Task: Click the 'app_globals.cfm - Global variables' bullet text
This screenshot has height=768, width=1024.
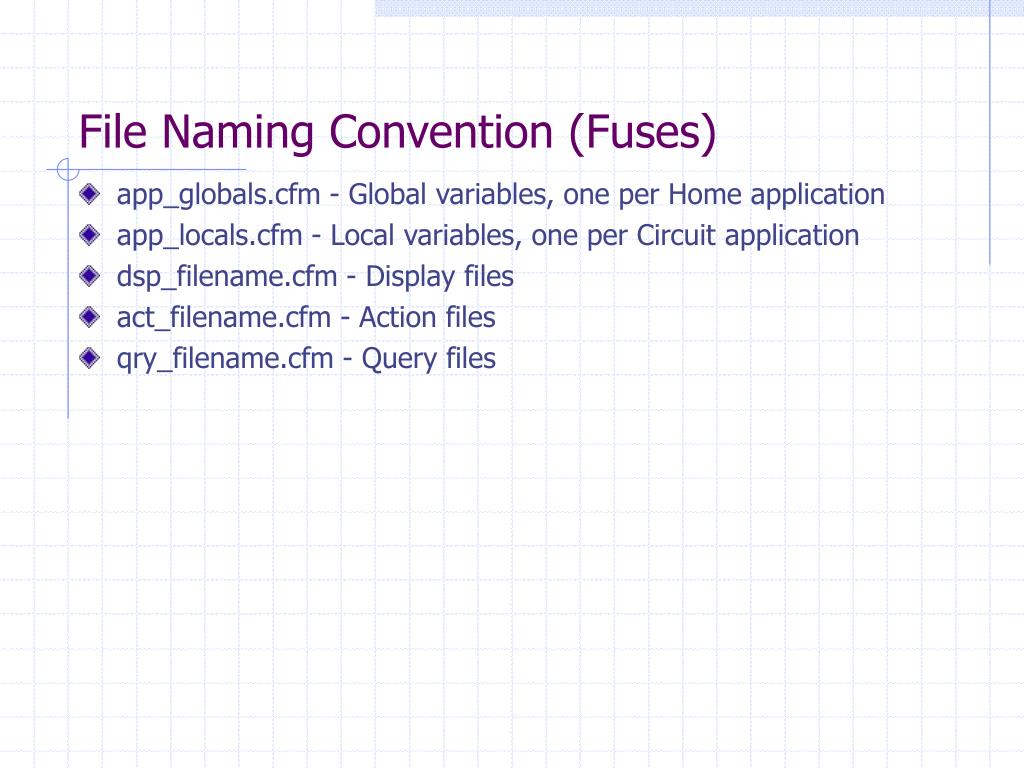Action: tap(500, 195)
